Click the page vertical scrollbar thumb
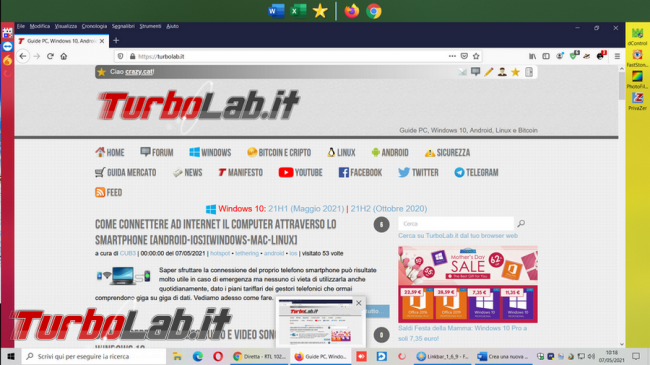 coord(621,86)
